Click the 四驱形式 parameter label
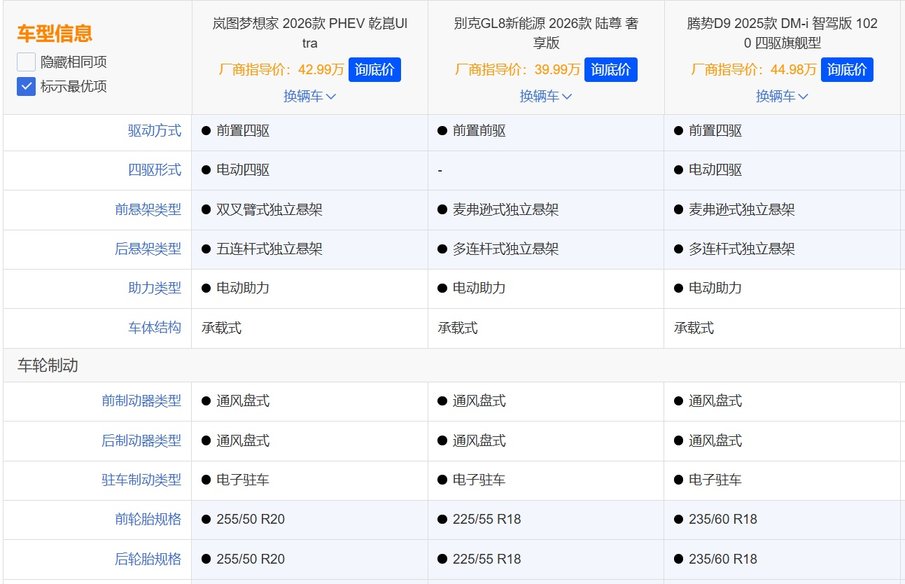The width and height of the screenshot is (905, 584). pyautogui.click(x=154, y=170)
